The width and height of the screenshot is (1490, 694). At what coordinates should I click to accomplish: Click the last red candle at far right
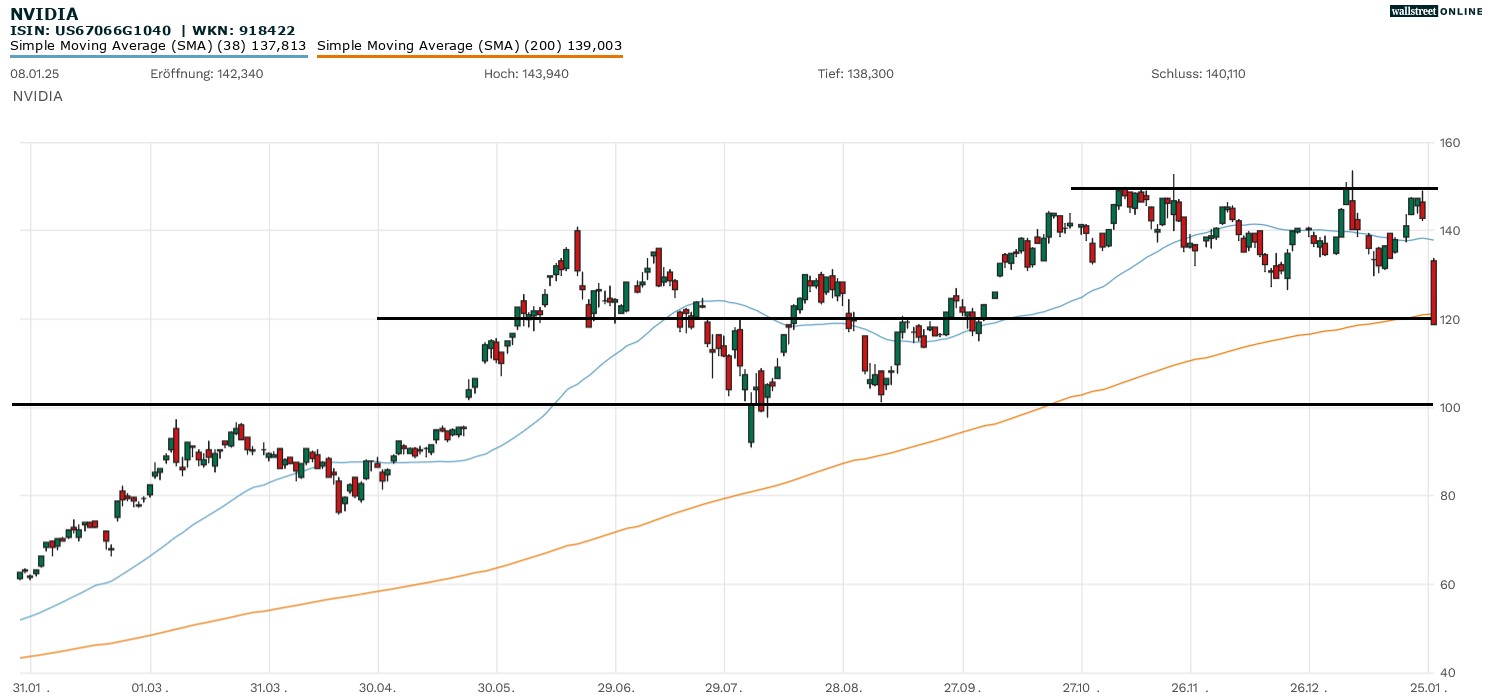coord(1434,292)
